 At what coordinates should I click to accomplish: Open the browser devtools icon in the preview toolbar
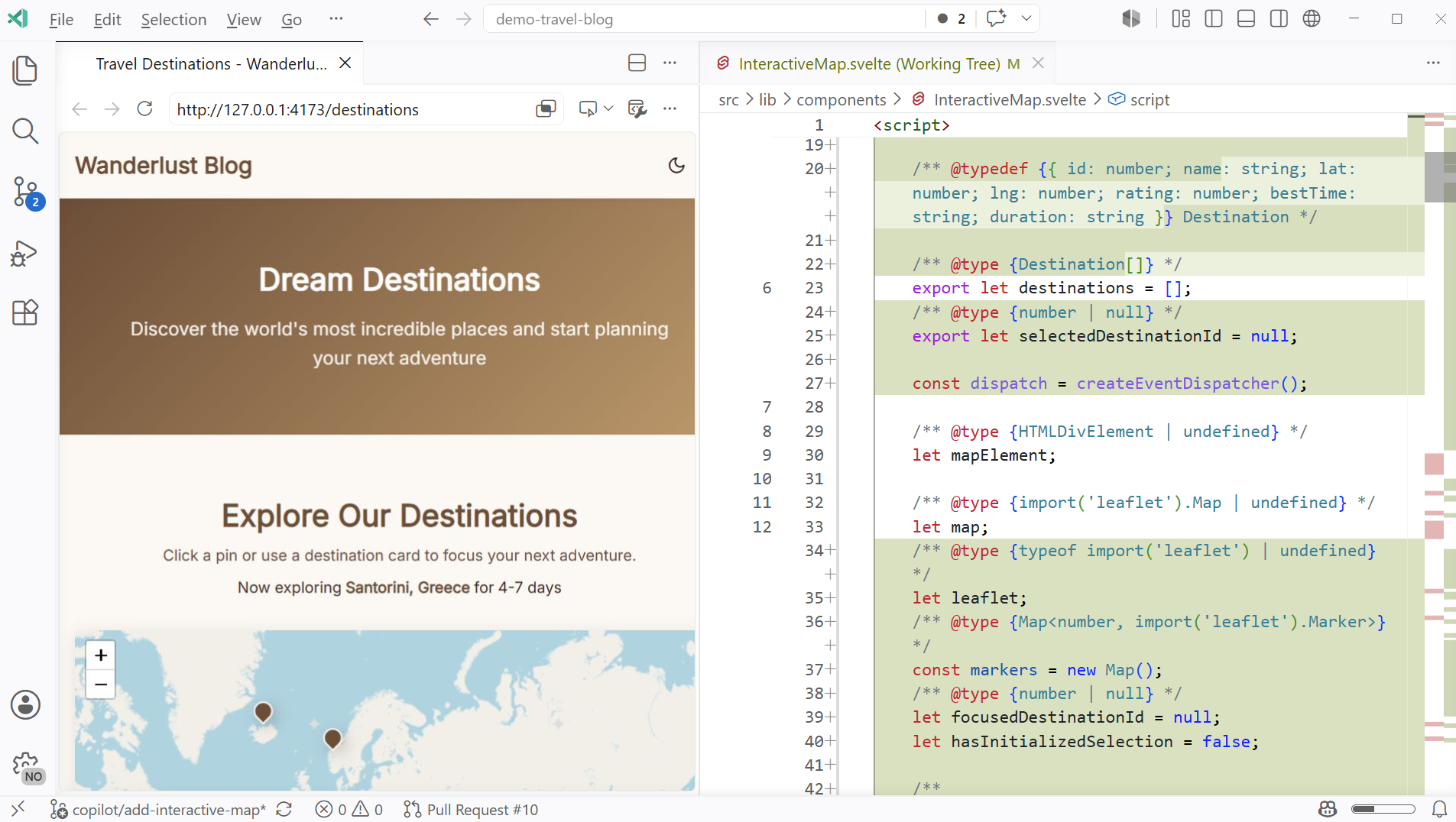[x=637, y=109]
